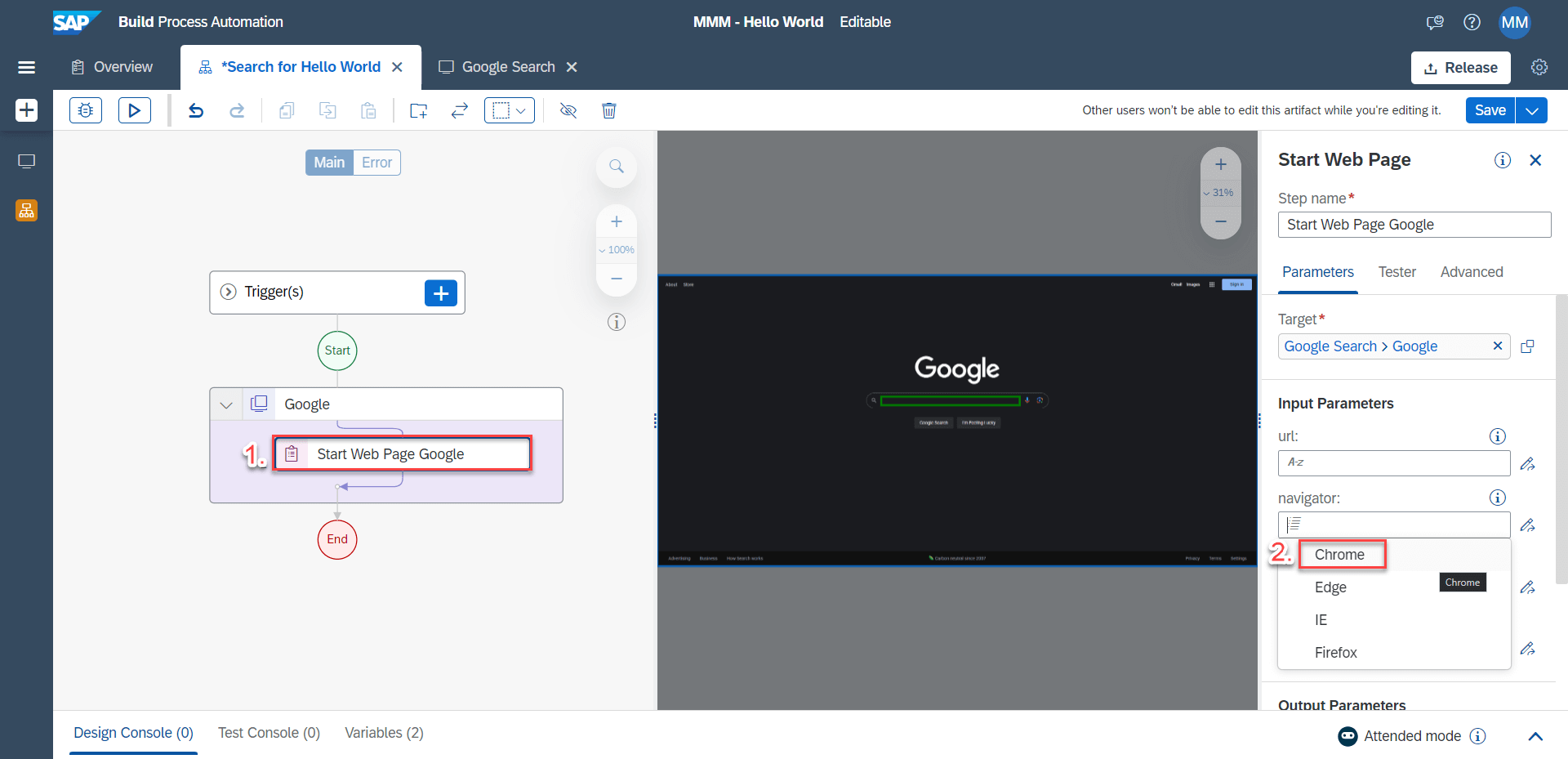
Task: Undo the last action
Action: point(196,110)
